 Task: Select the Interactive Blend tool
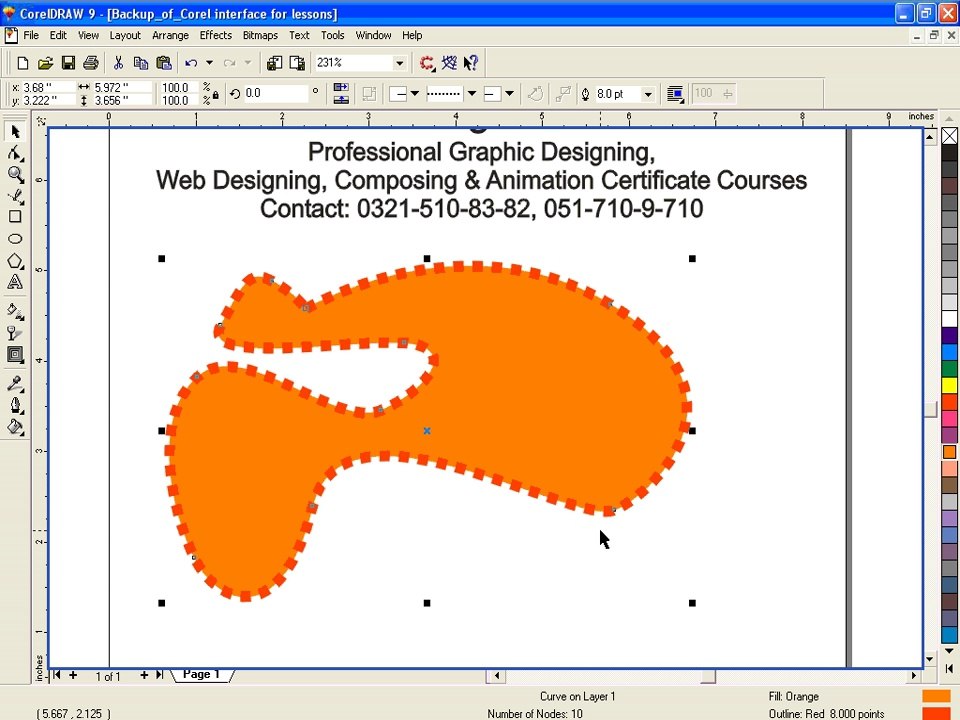pyautogui.click(x=15, y=354)
